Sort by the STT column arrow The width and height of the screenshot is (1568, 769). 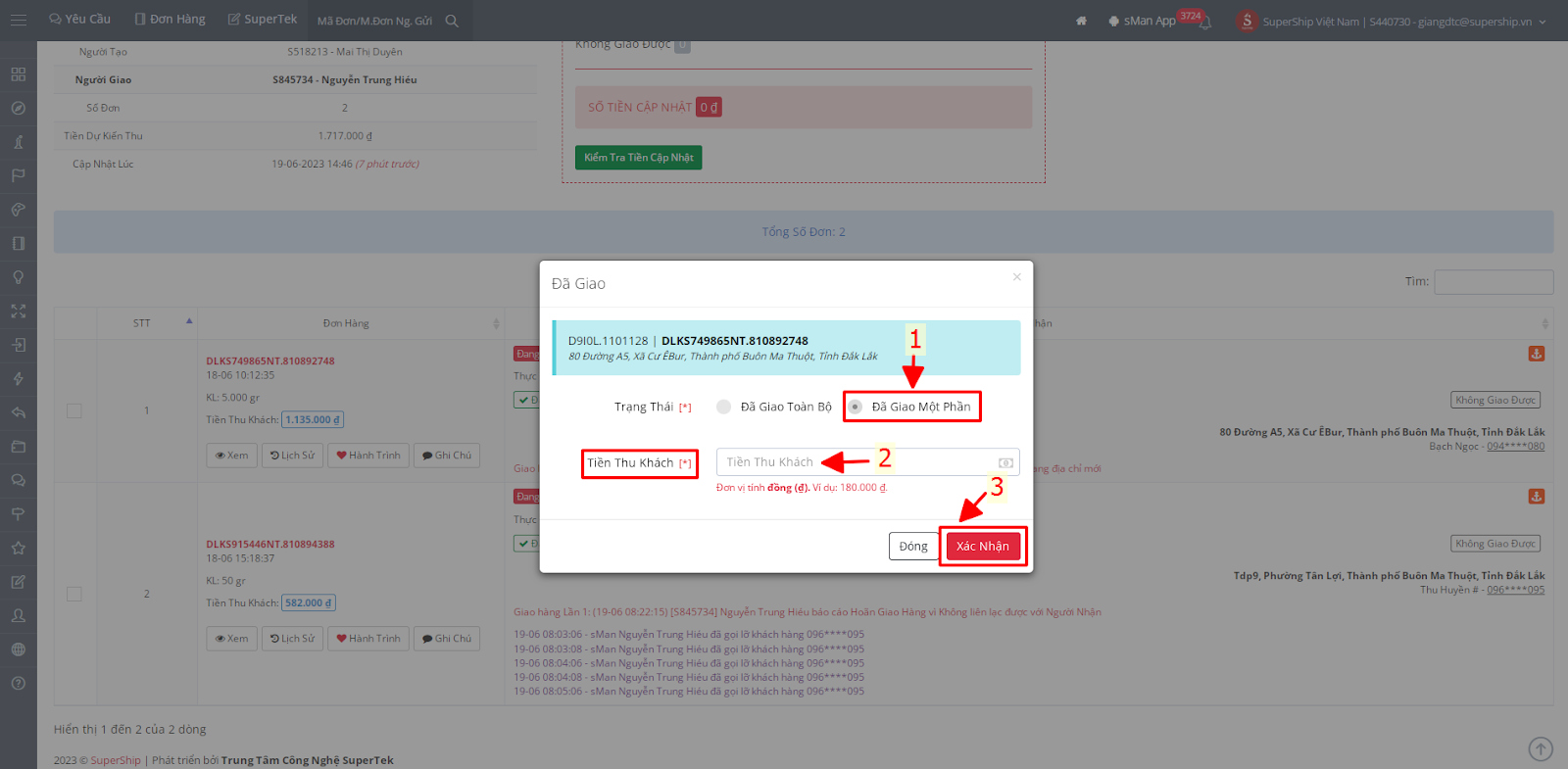pyautogui.click(x=189, y=321)
